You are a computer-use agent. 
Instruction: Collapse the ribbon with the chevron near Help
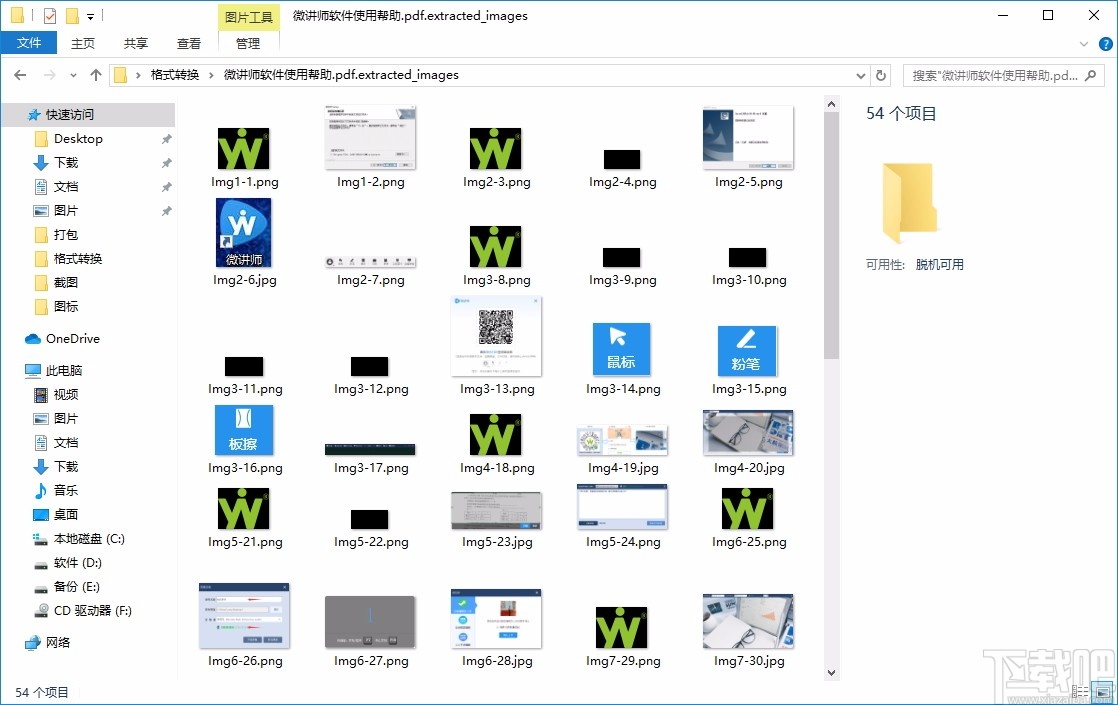(1084, 43)
